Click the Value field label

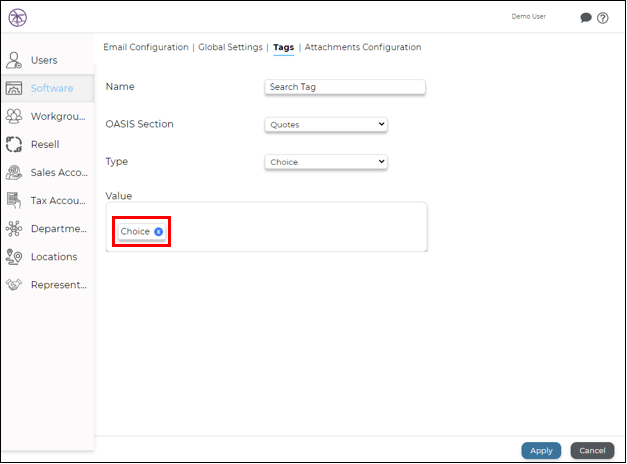pyautogui.click(x=119, y=196)
